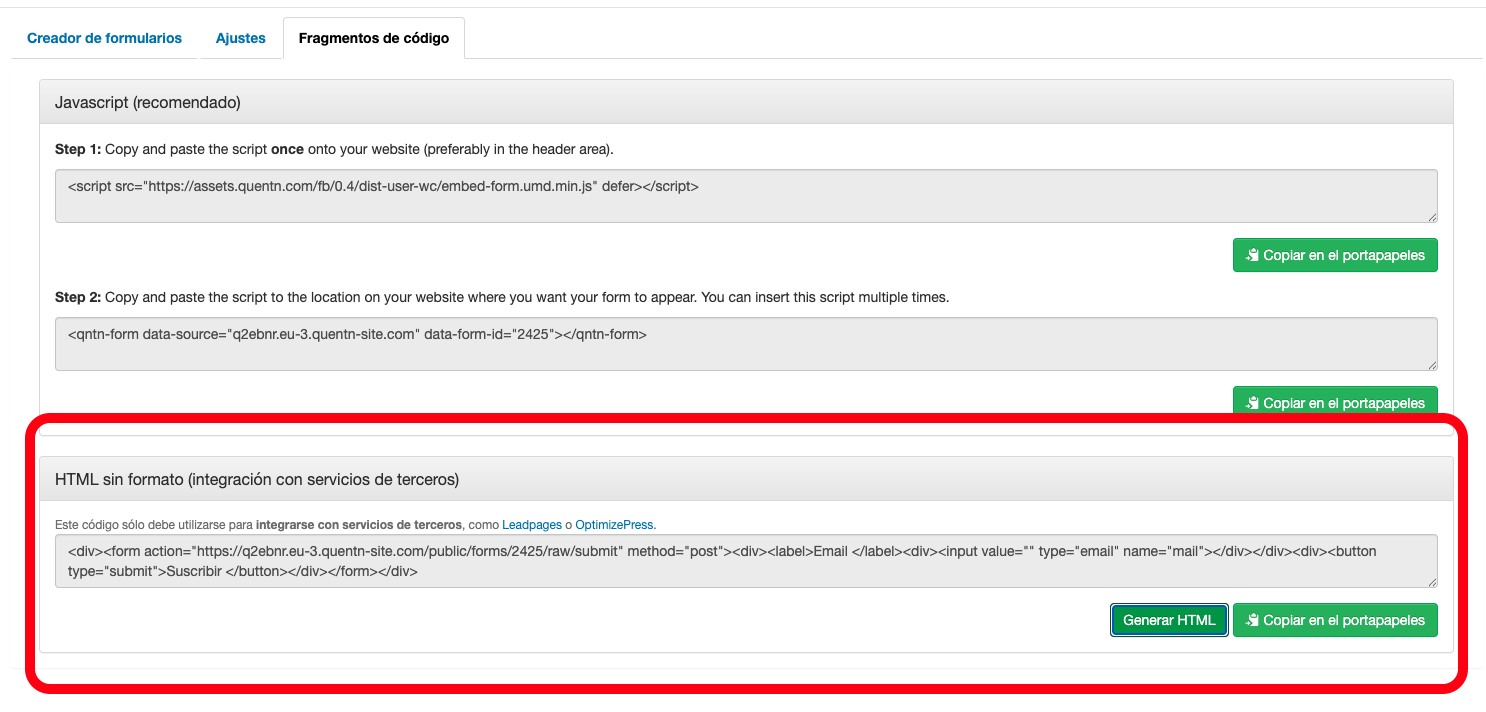Click the qntn-form snippet text field
Screen dimensions: 1486x712
click(x=746, y=344)
